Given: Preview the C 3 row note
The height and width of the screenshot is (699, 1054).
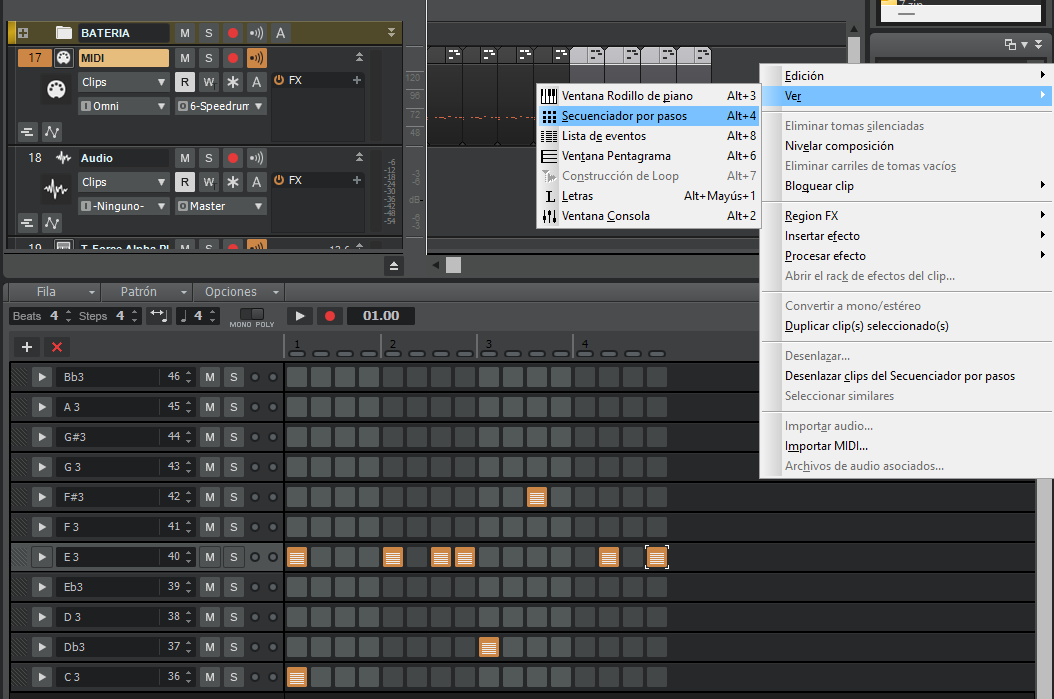Looking at the screenshot, I should point(42,677).
